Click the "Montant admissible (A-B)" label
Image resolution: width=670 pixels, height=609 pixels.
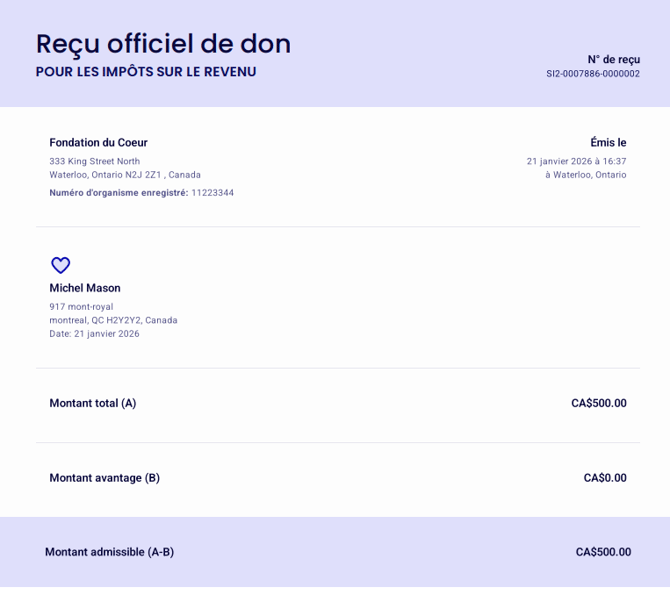pos(109,552)
